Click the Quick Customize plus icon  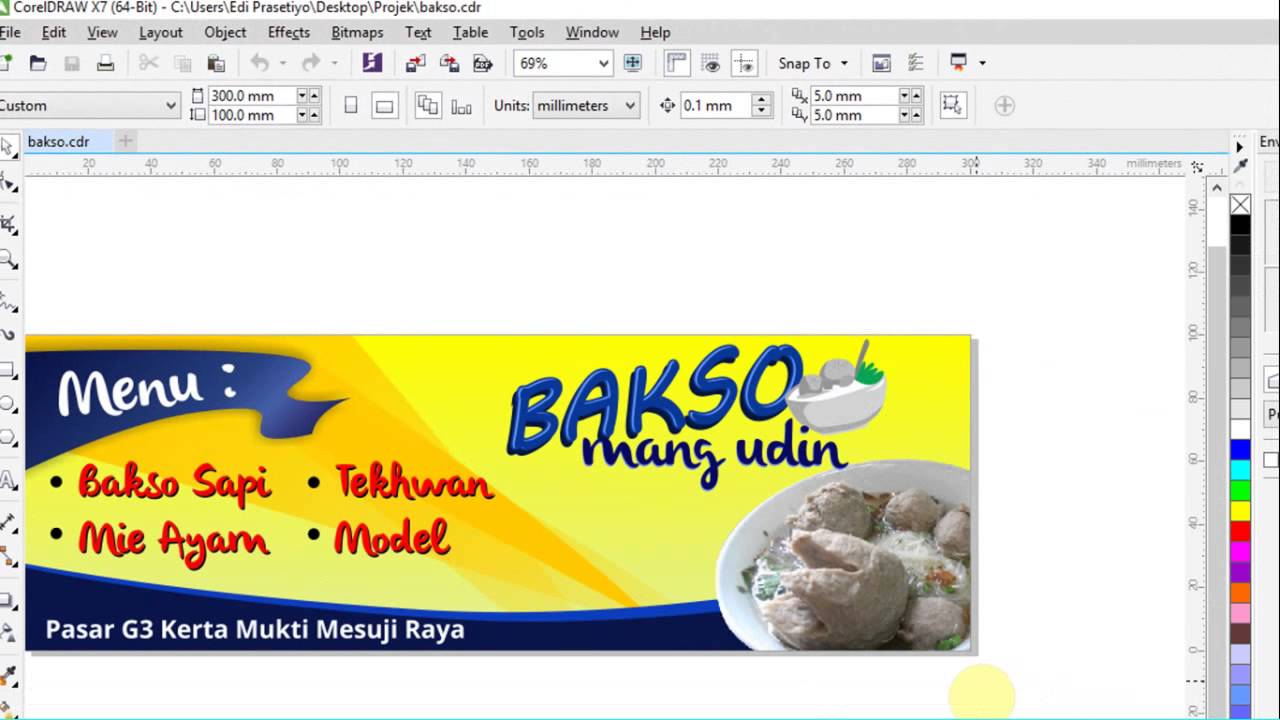click(x=1004, y=105)
